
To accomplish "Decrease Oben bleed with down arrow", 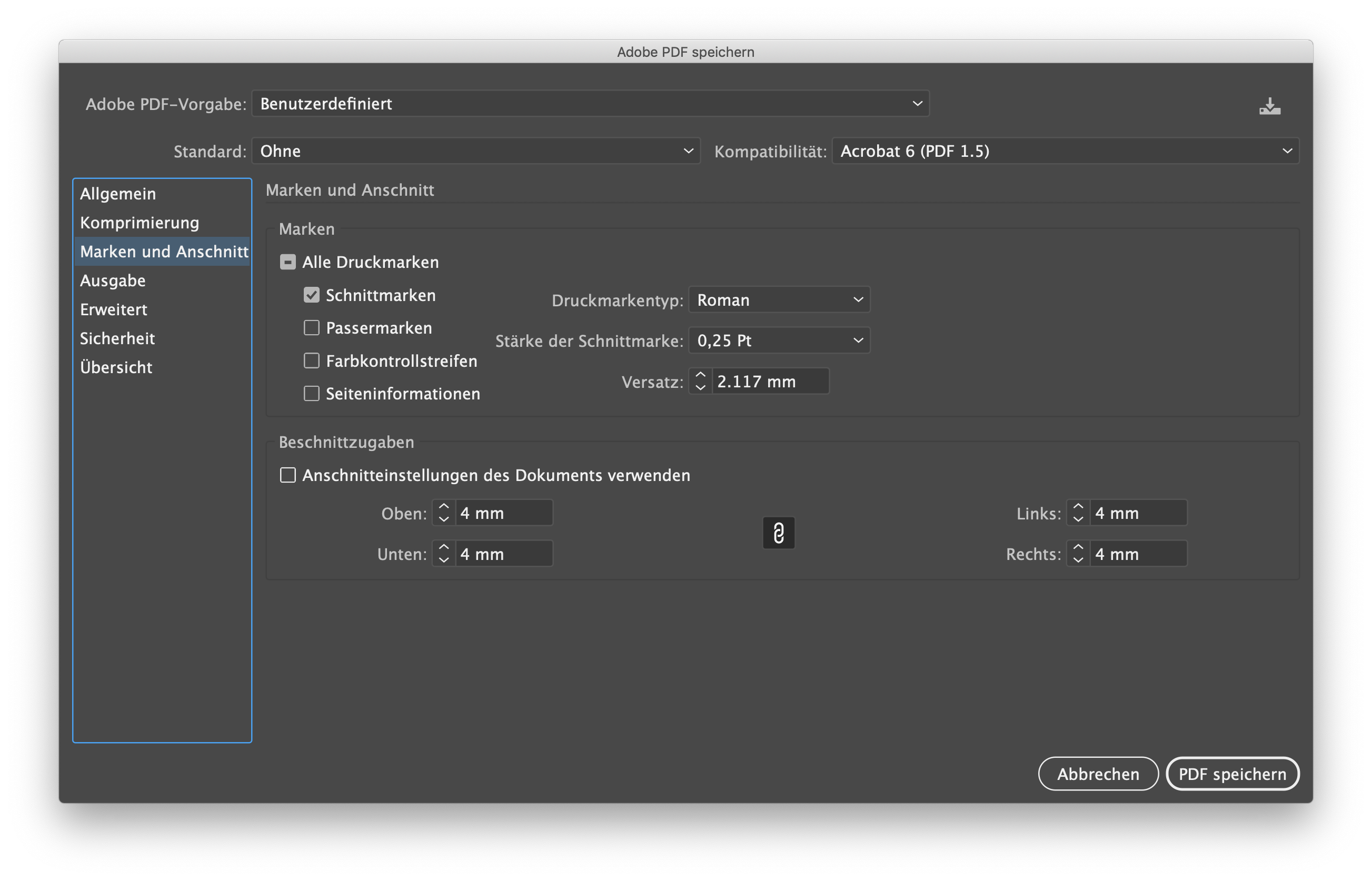I will [x=443, y=519].
